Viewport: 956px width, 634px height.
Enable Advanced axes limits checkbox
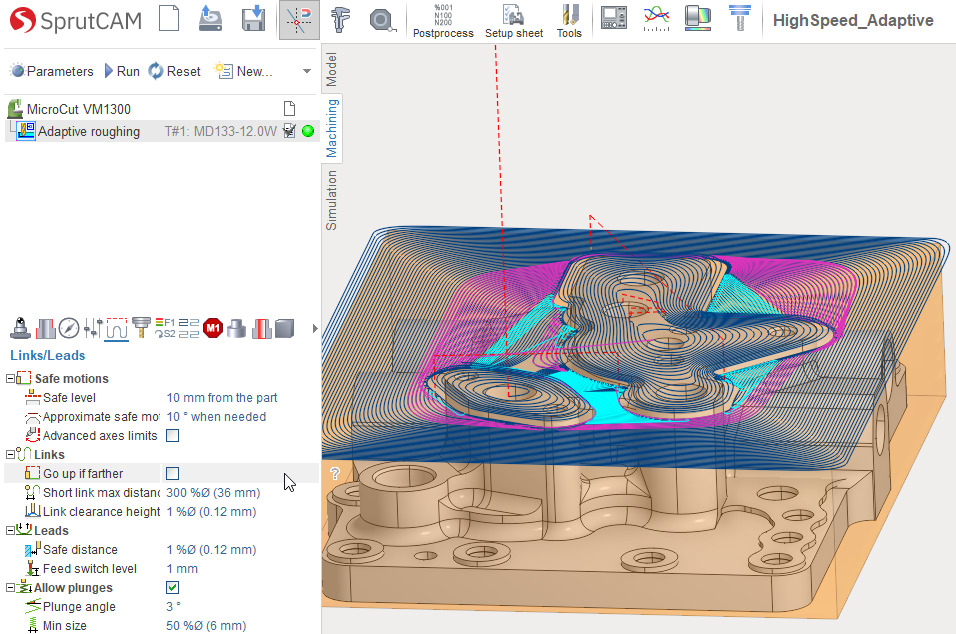(x=173, y=436)
